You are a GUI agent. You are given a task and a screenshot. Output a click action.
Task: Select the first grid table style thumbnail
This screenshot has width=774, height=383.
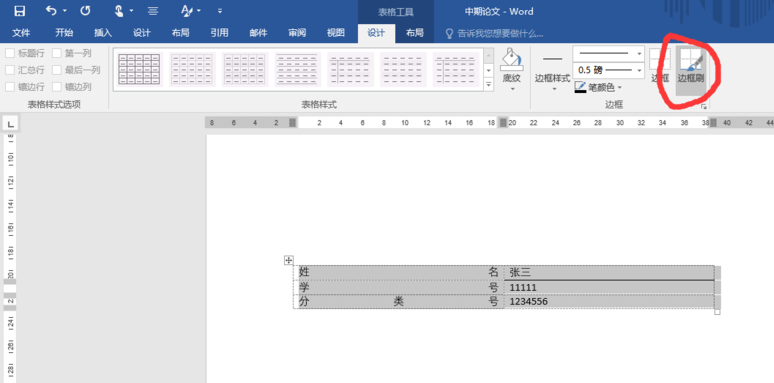click(x=140, y=69)
